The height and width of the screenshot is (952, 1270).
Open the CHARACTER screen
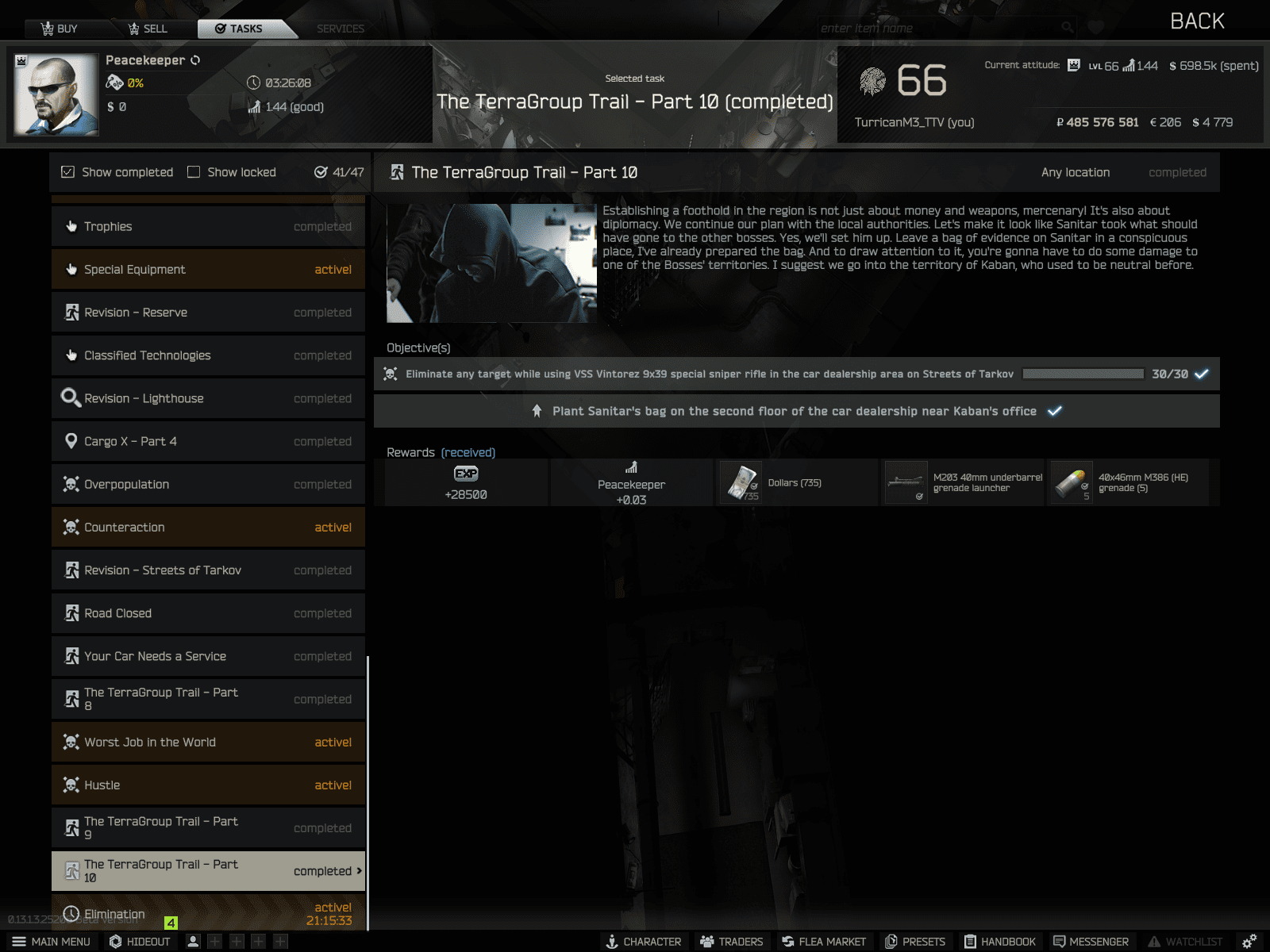(x=644, y=942)
